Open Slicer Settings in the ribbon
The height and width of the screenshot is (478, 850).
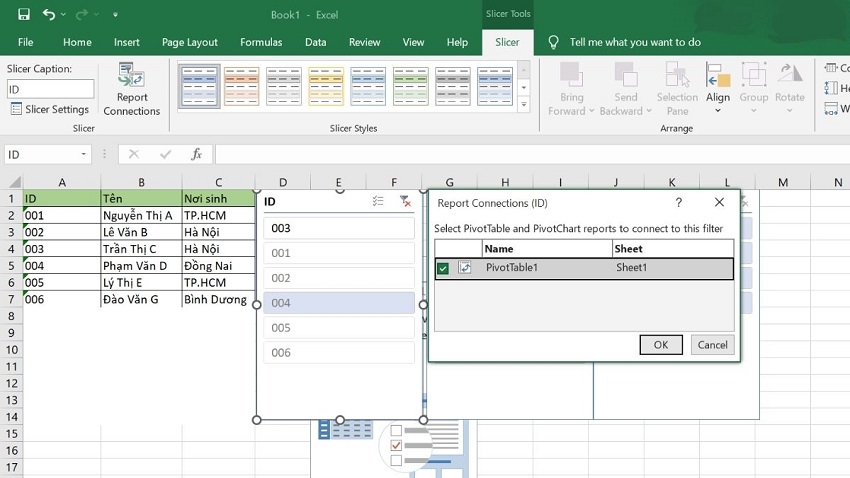pyautogui.click(x=50, y=109)
